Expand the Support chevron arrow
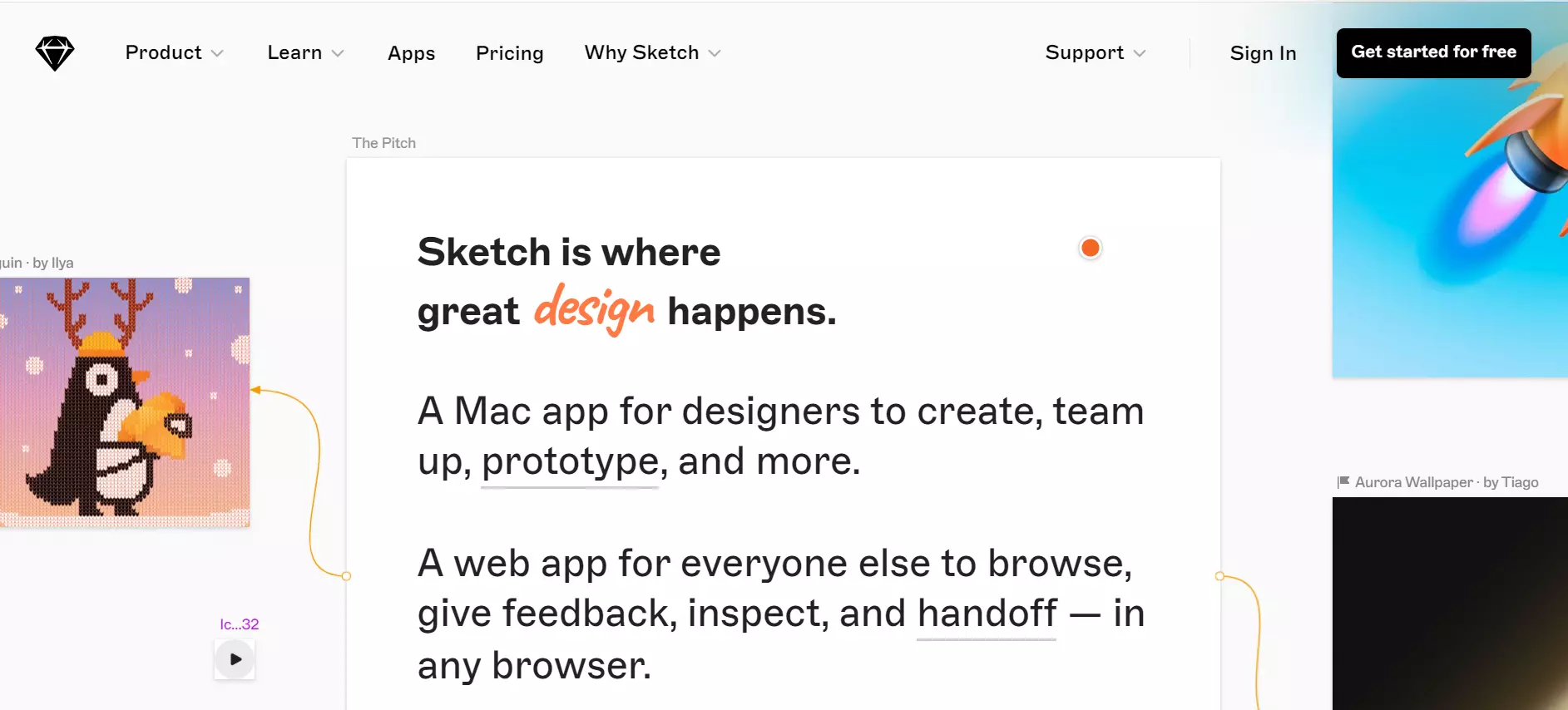The height and width of the screenshot is (710, 1568). point(1140,53)
